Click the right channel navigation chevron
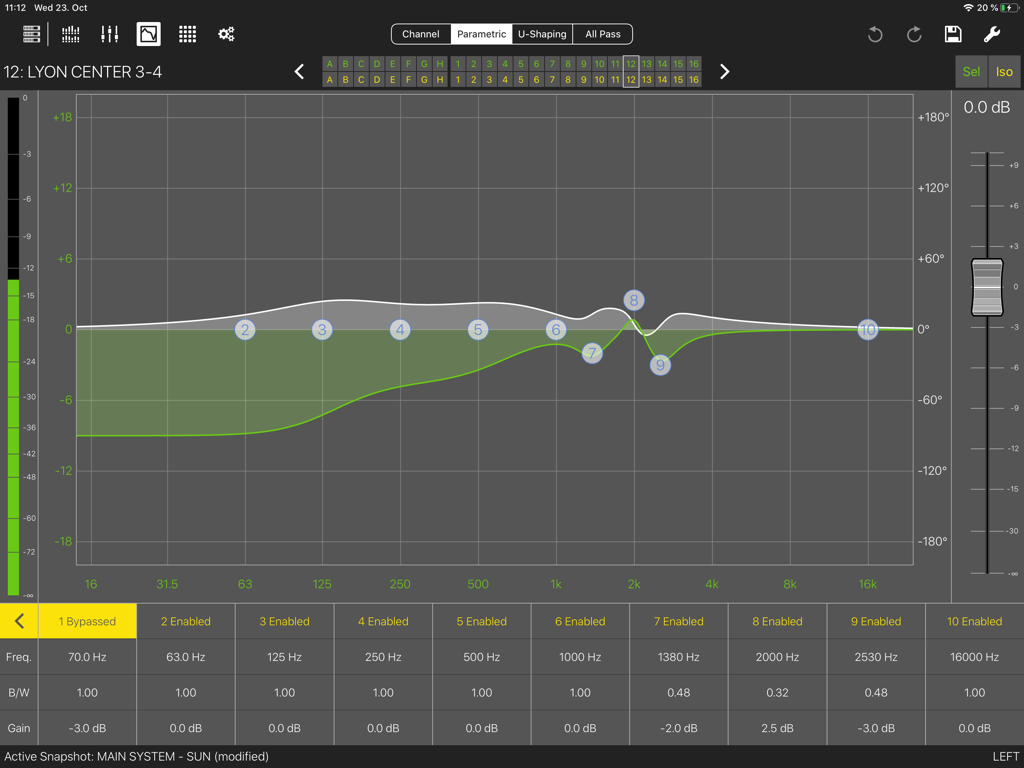This screenshot has height=768, width=1024. pos(724,71)
